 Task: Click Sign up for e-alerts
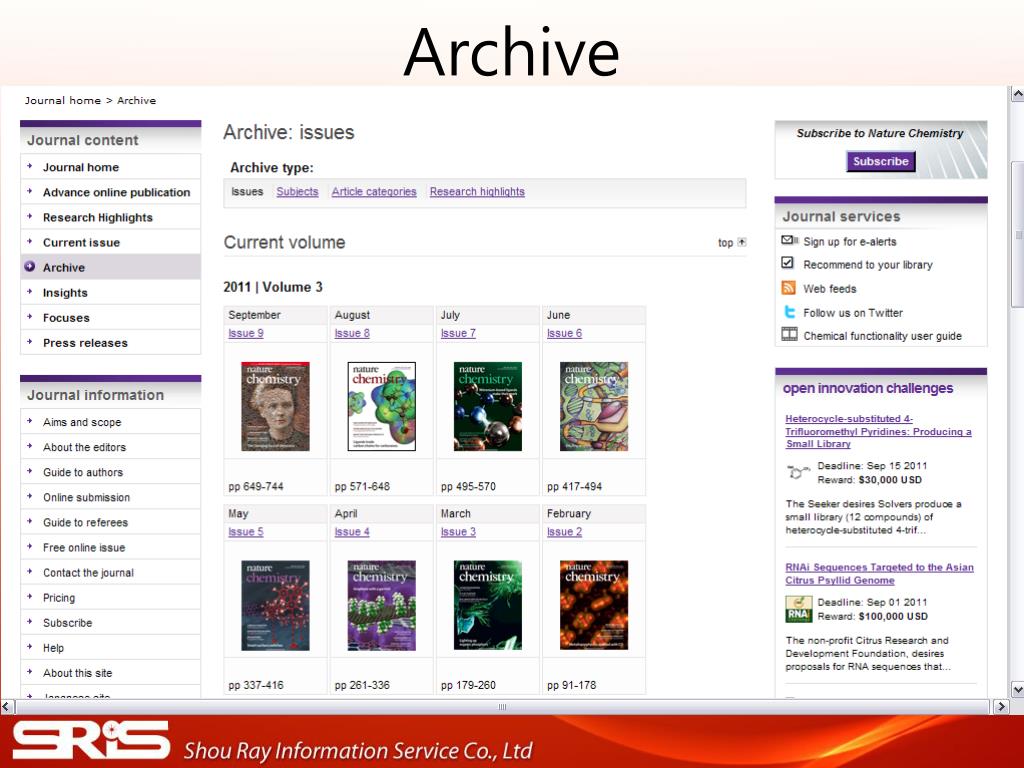click(850, 242)
